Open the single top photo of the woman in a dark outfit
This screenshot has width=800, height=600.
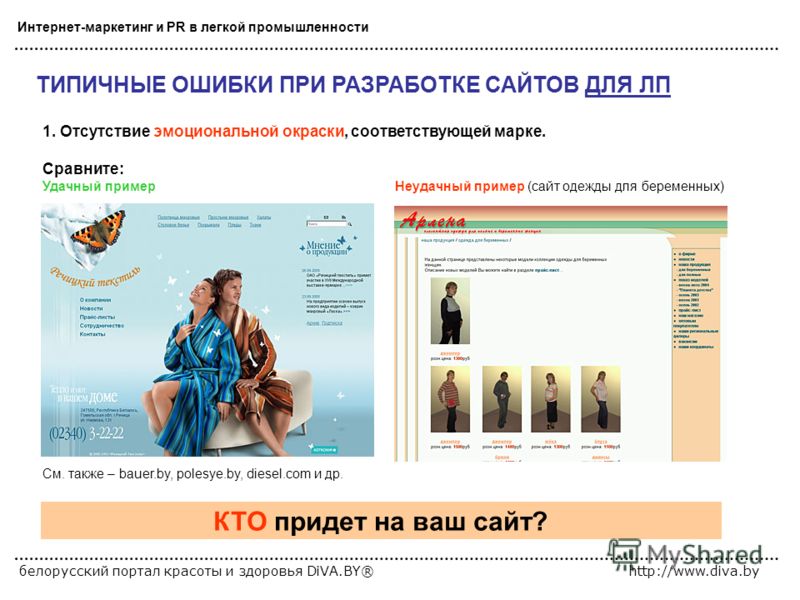coord(450,311)
